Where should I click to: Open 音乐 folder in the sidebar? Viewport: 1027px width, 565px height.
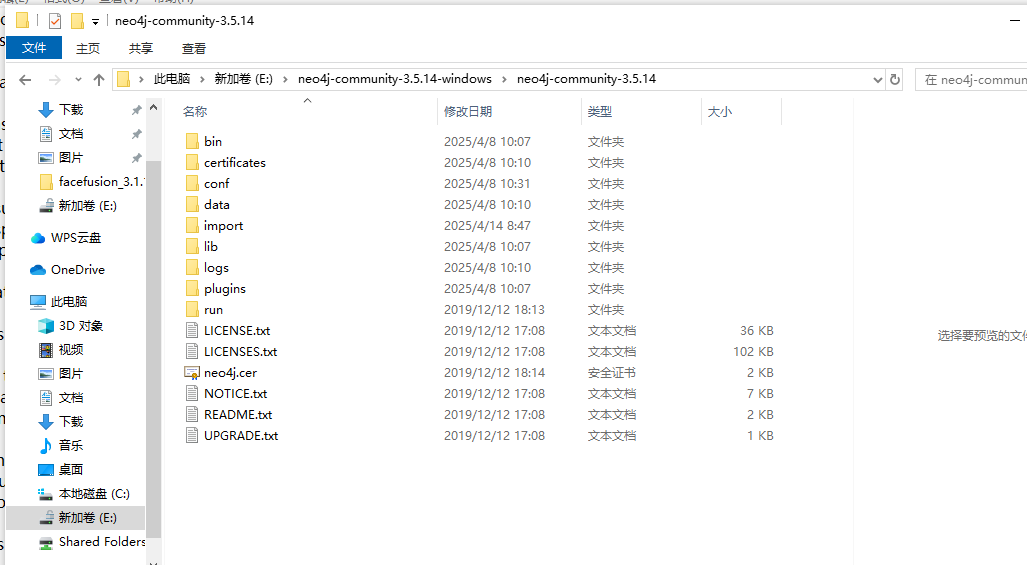[x=71, y=445]
